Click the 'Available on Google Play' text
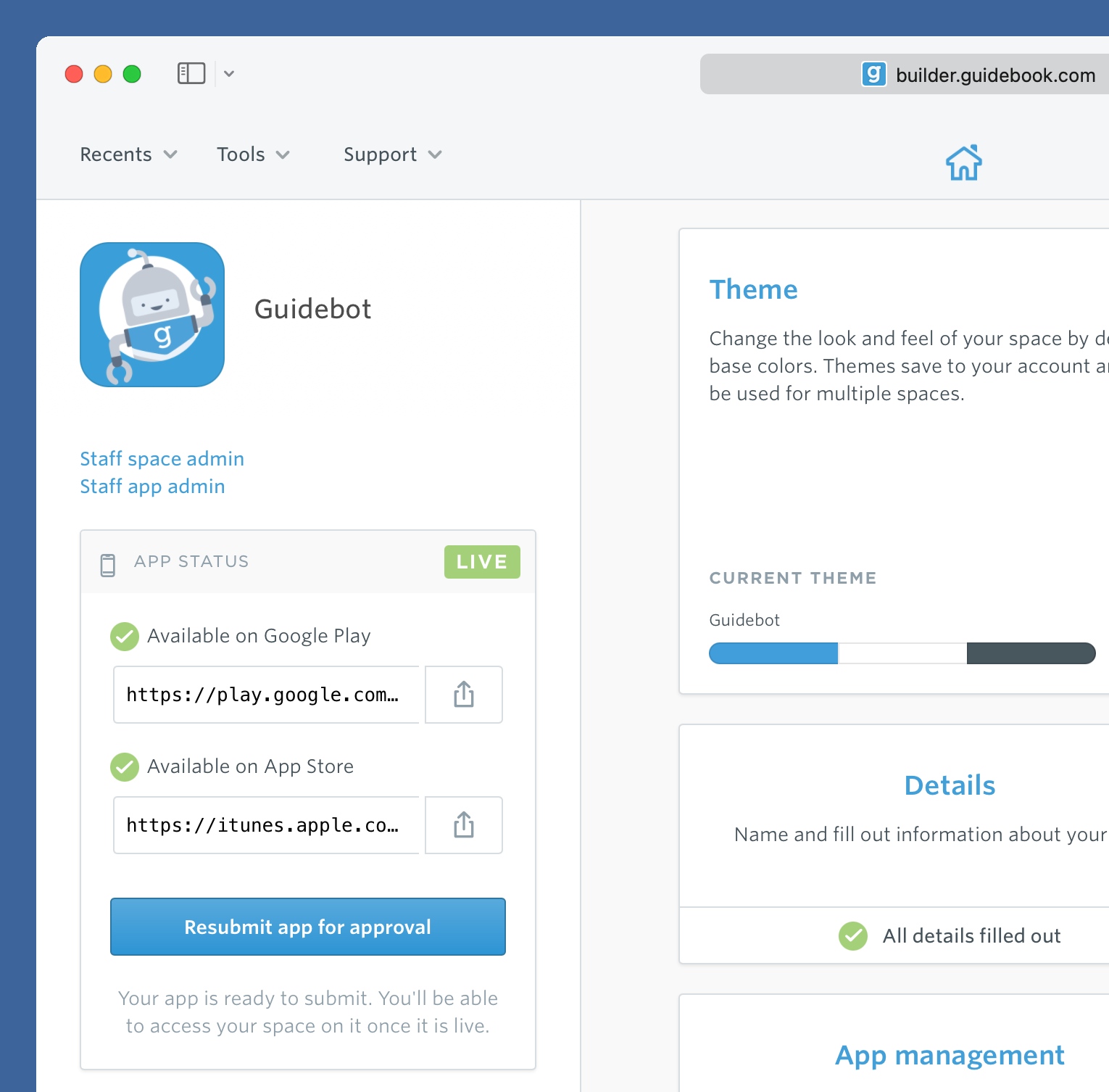Image resolution: width=1109 pixels, height=1092 pixels. (x=259, y=636)
